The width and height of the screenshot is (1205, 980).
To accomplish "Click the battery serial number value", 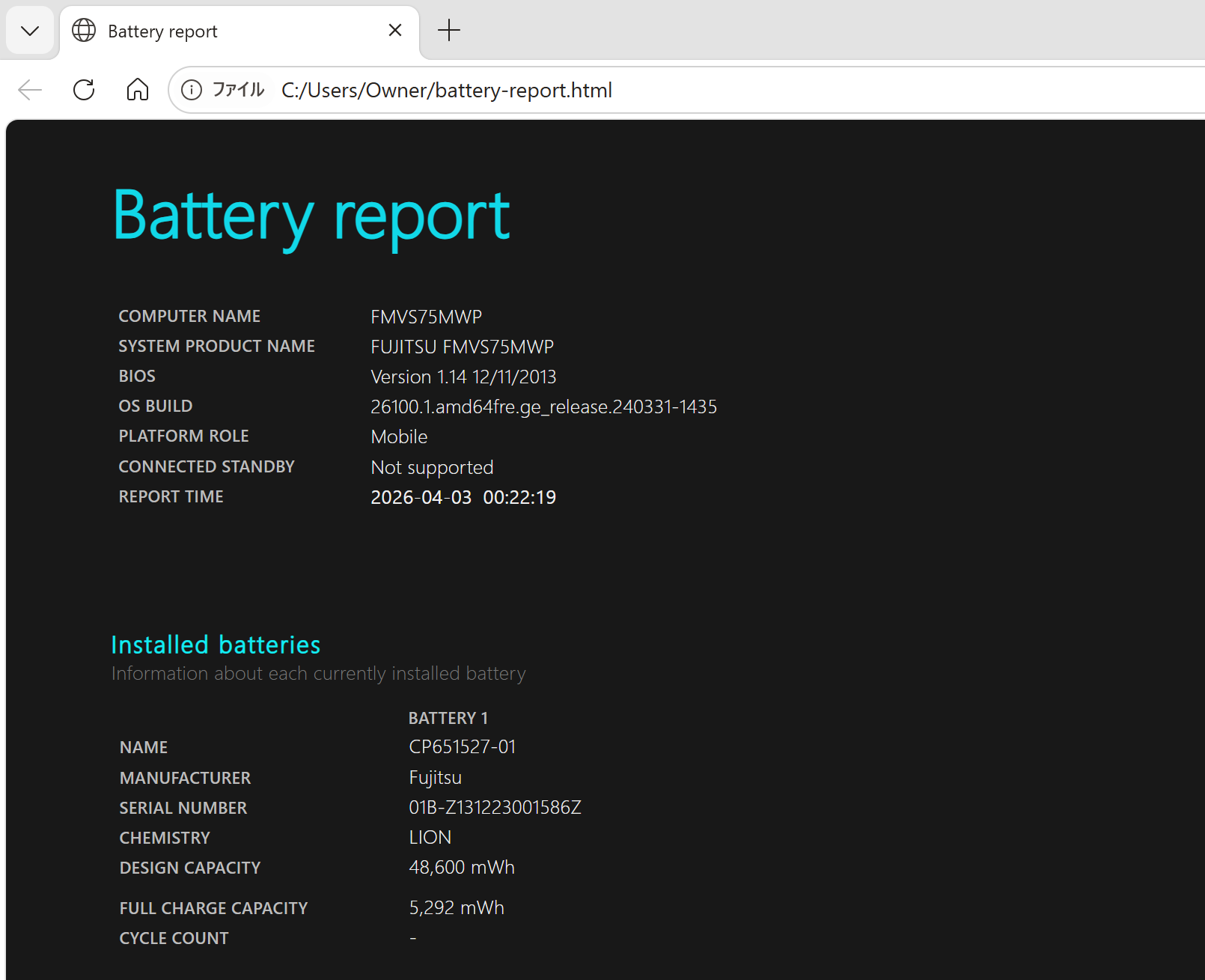I will [x=495, y=808].
